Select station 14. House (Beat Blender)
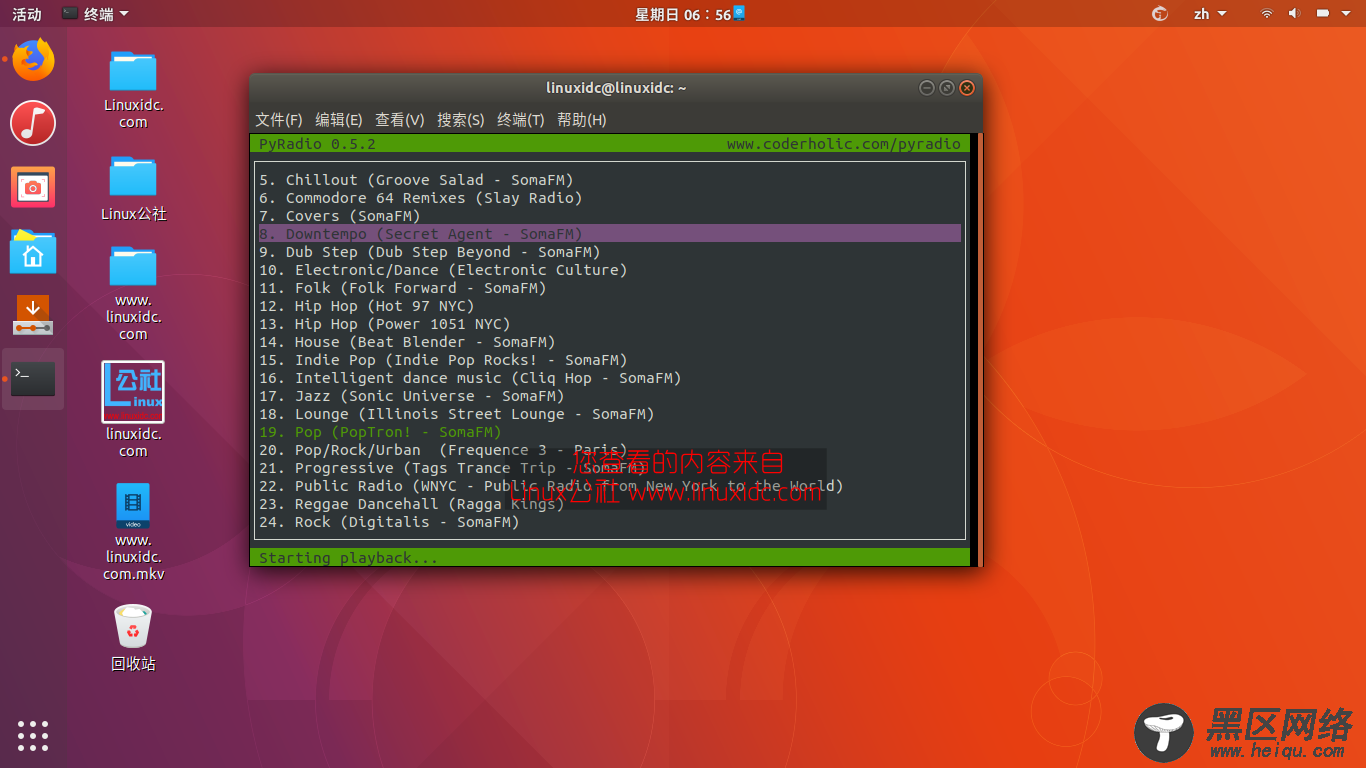Image resolution: width=1366 pixels, height=768 pixels. [610, 342]
